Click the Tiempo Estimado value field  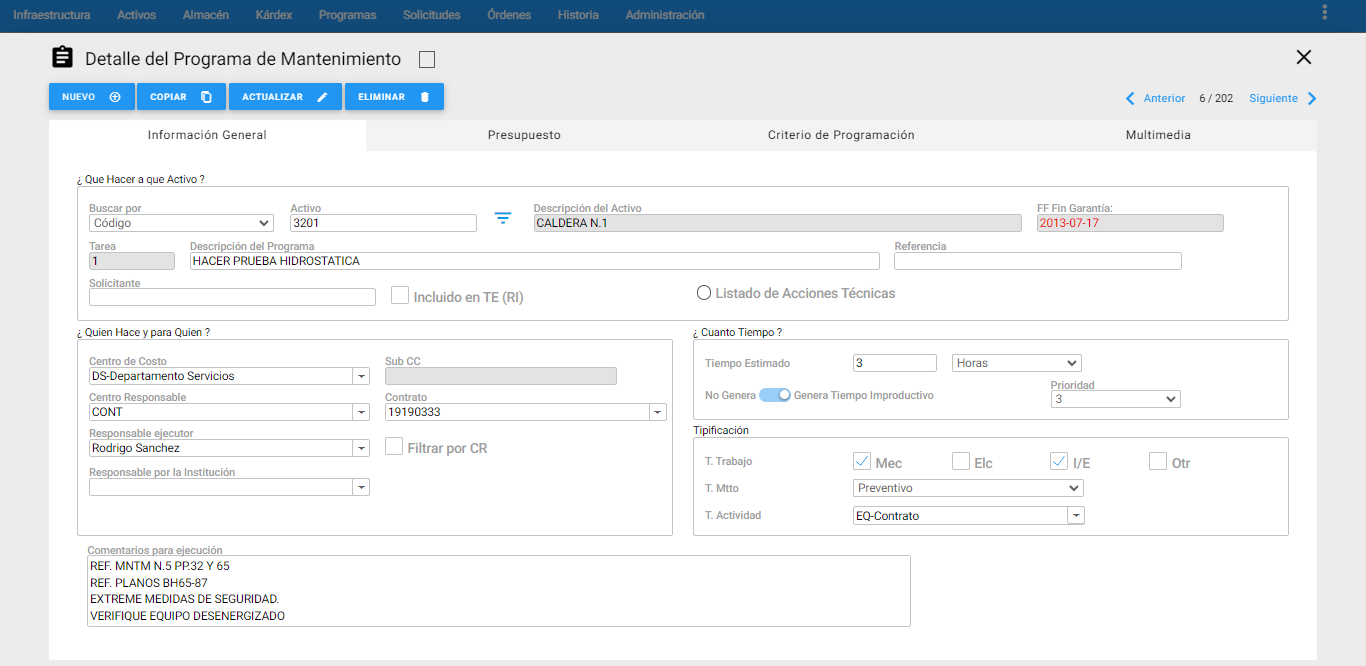(895, 363)
